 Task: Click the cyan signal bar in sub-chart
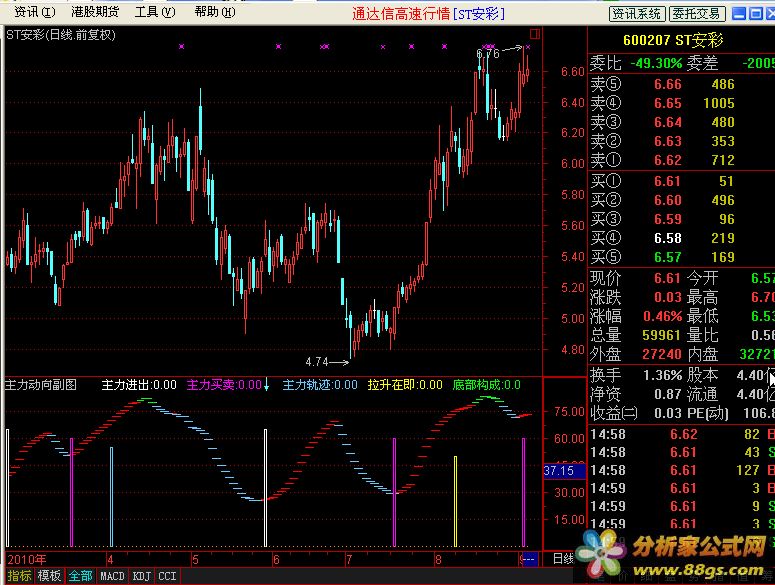[x=111, y=497]
